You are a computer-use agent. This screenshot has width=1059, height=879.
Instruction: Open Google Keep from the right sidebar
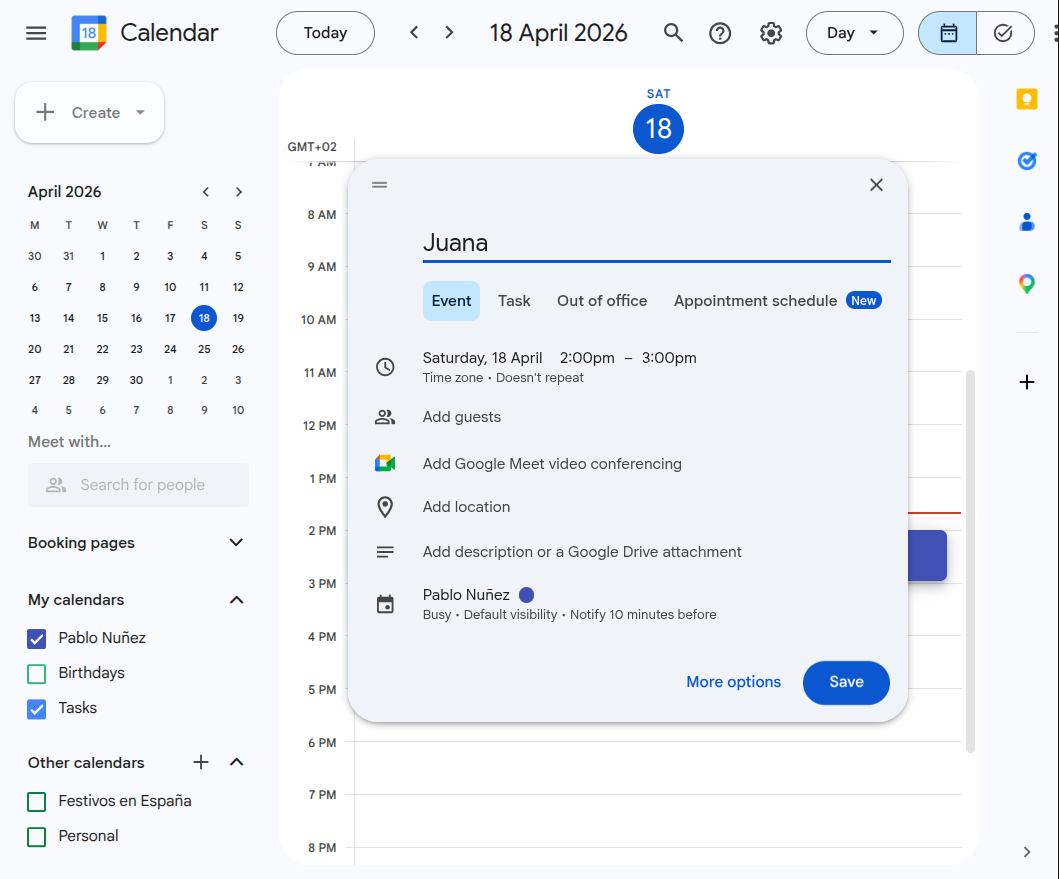pos(1027,98)
